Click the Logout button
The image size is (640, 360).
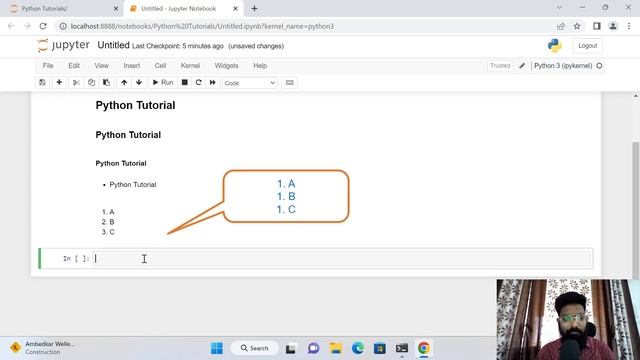click(x=587, y=46)
